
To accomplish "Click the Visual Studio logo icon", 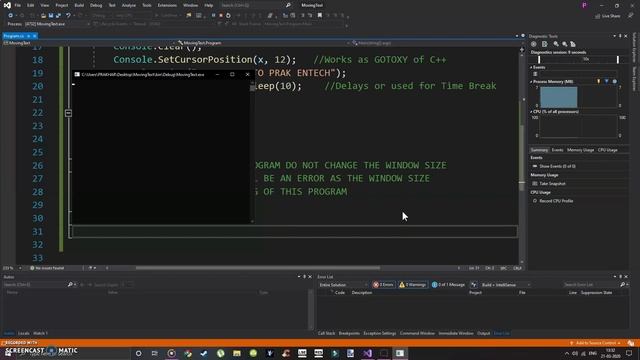I will coord(7,5).
